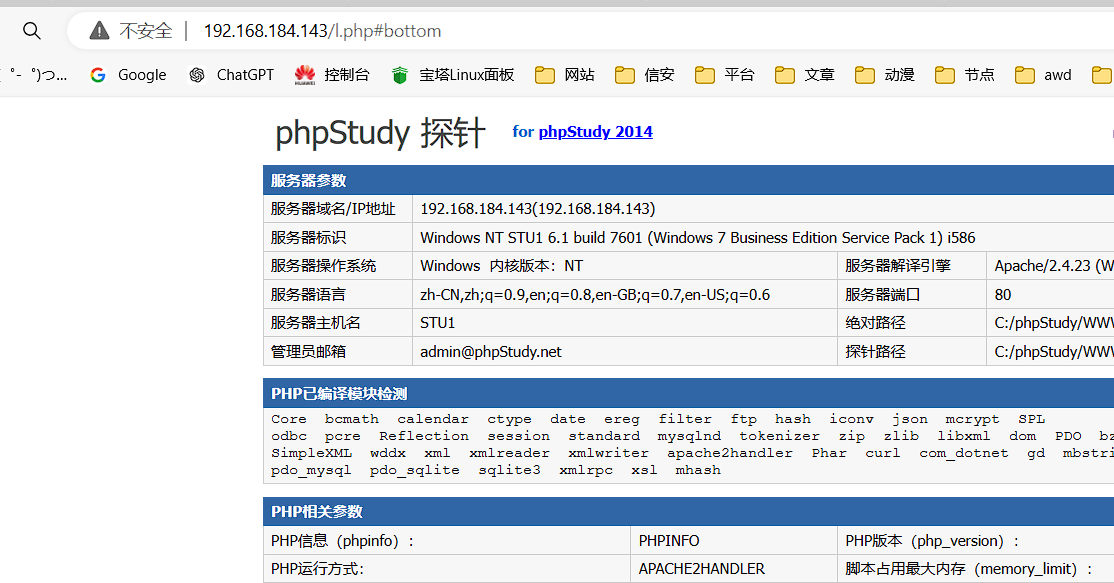Click the phpStudy 探针 page title

click(380, 133)
